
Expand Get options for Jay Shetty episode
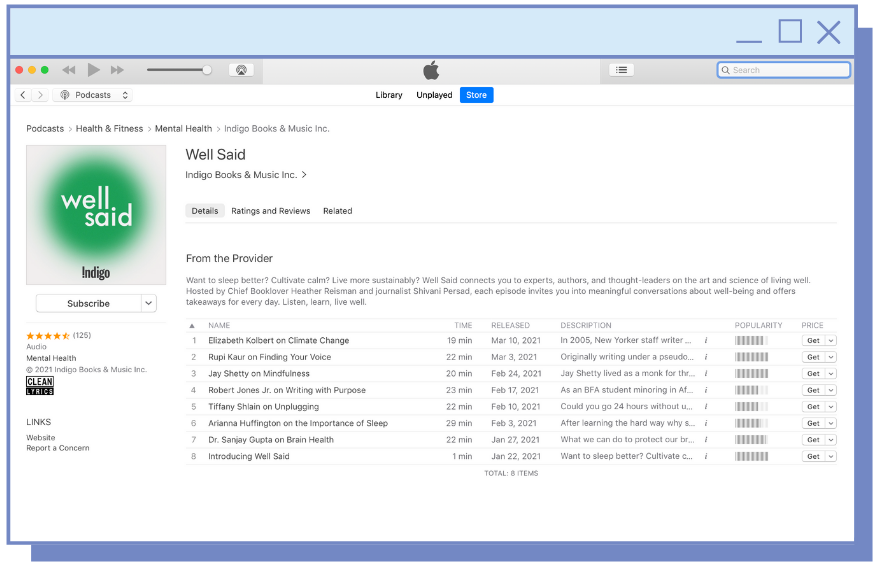click(831, 374)
